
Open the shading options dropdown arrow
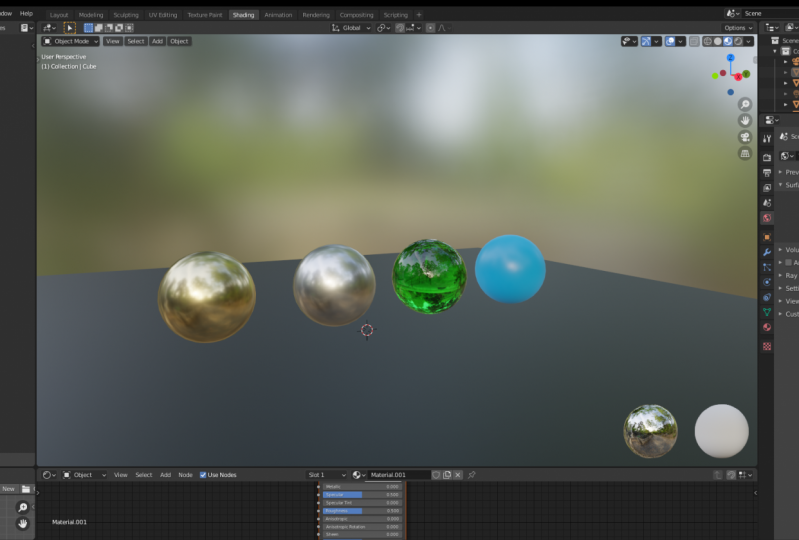click(749, 41)
